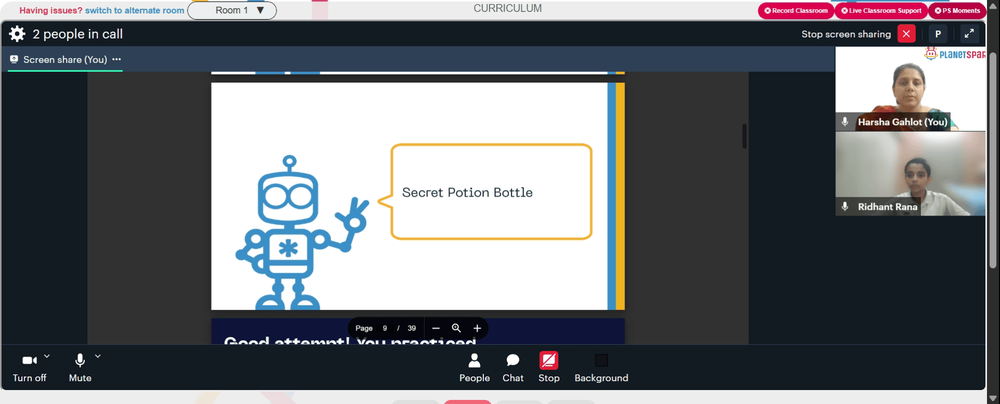Viewport: 1000px width, 404px height.
Task: Click the Stop screen share button in the bottom bar
Action: [548, 368]
